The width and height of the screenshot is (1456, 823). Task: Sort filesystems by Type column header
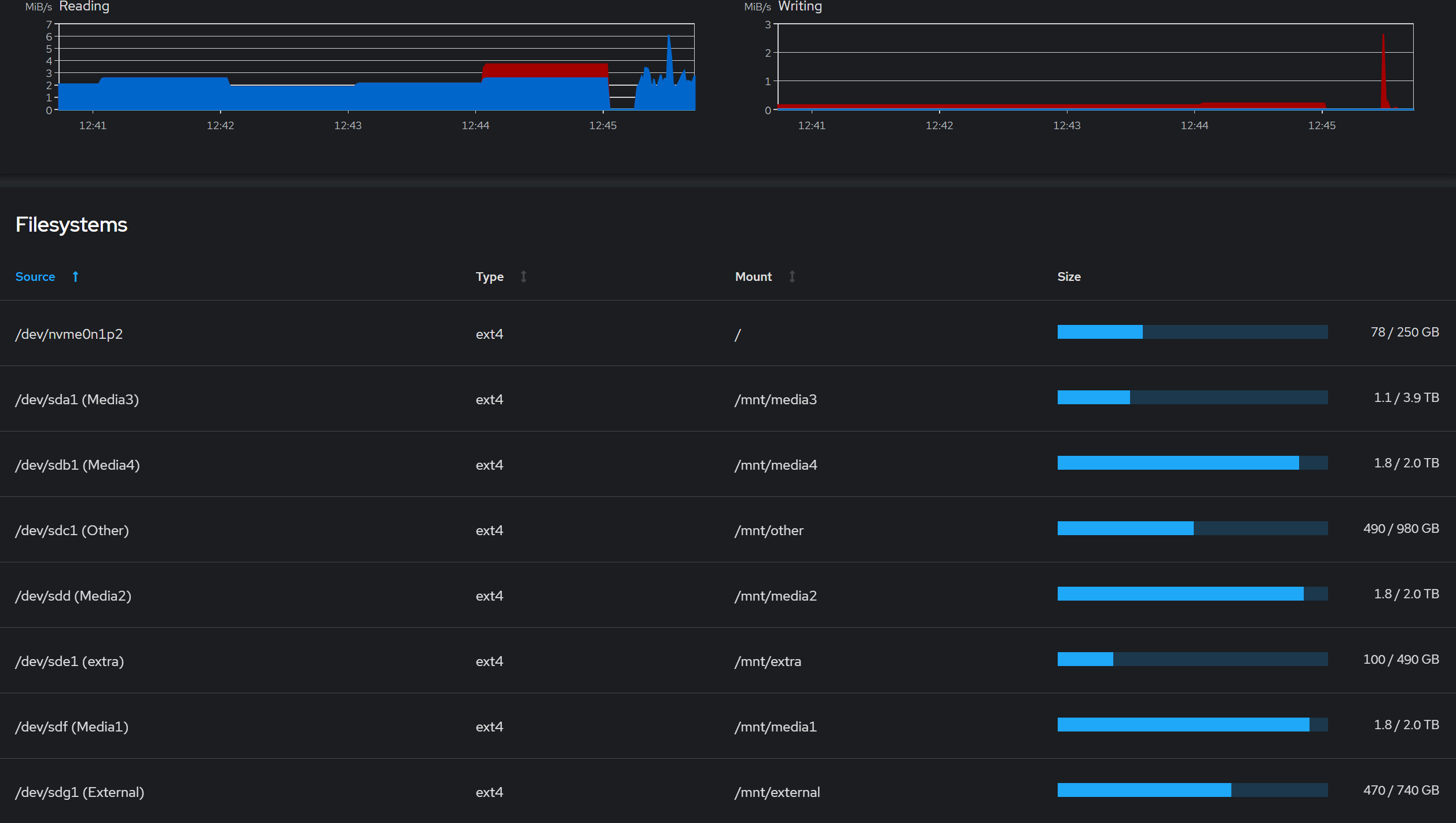[x=490, y=277]
